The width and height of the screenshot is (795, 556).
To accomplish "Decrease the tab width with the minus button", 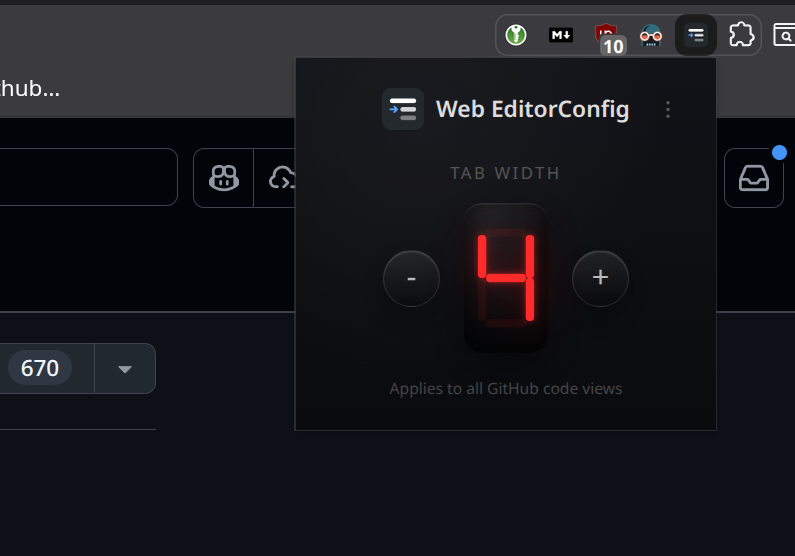I will click(411, 278).
